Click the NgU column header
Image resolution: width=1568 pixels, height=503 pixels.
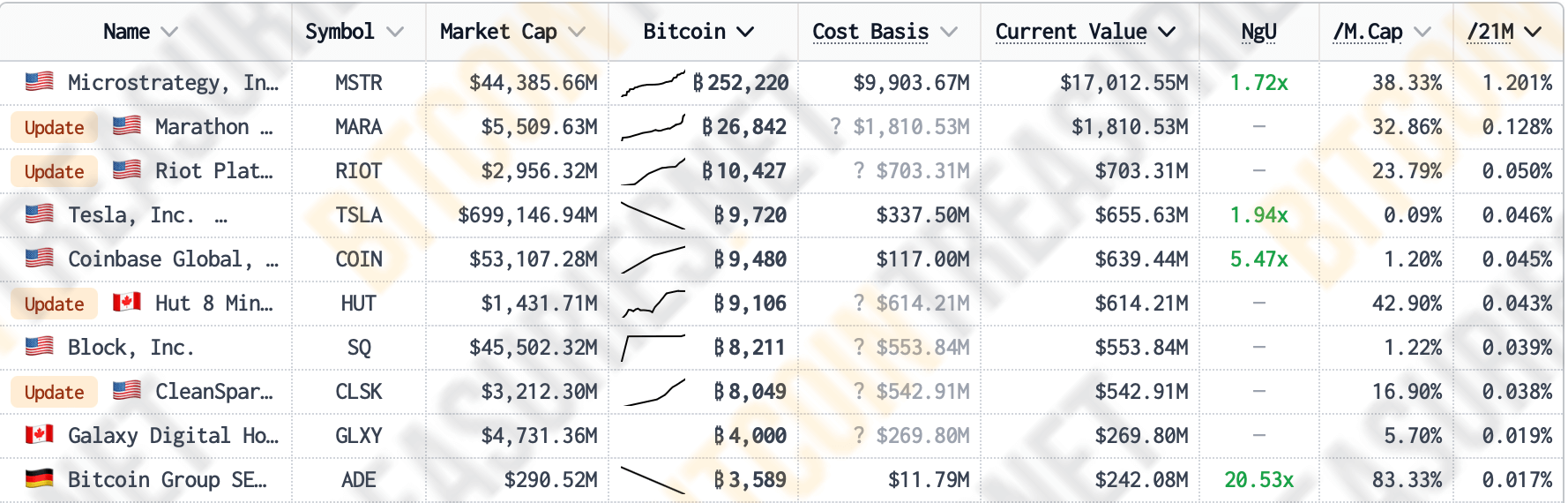tap(1258, 32)
